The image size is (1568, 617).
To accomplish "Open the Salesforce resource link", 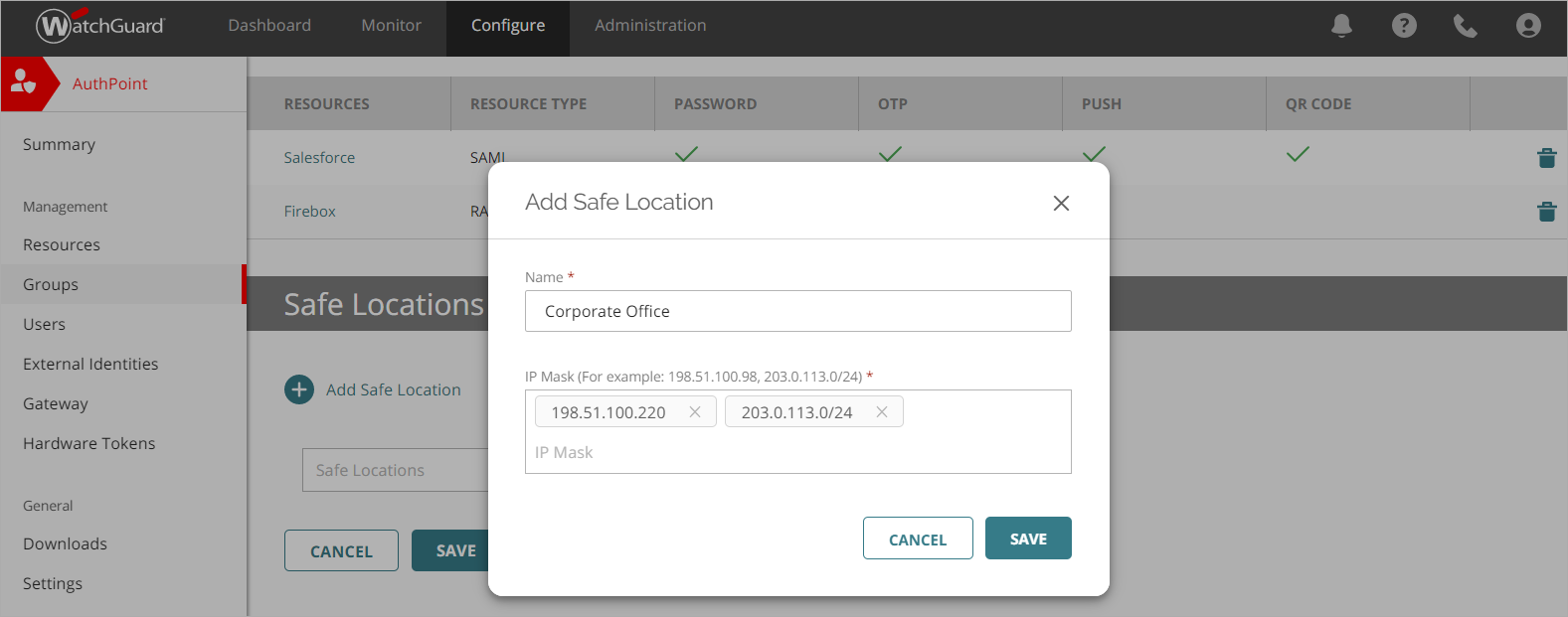I will click(319, 158).
